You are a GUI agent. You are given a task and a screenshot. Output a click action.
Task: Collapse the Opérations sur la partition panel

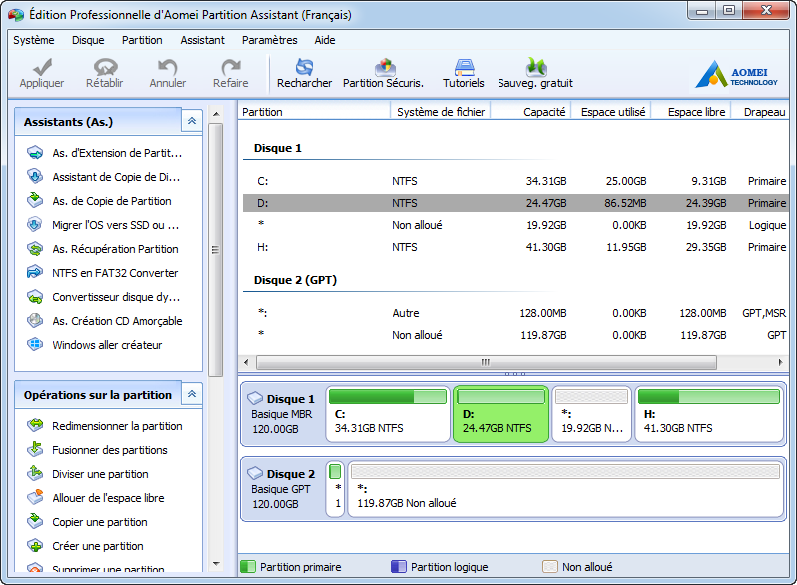(192, 394)
